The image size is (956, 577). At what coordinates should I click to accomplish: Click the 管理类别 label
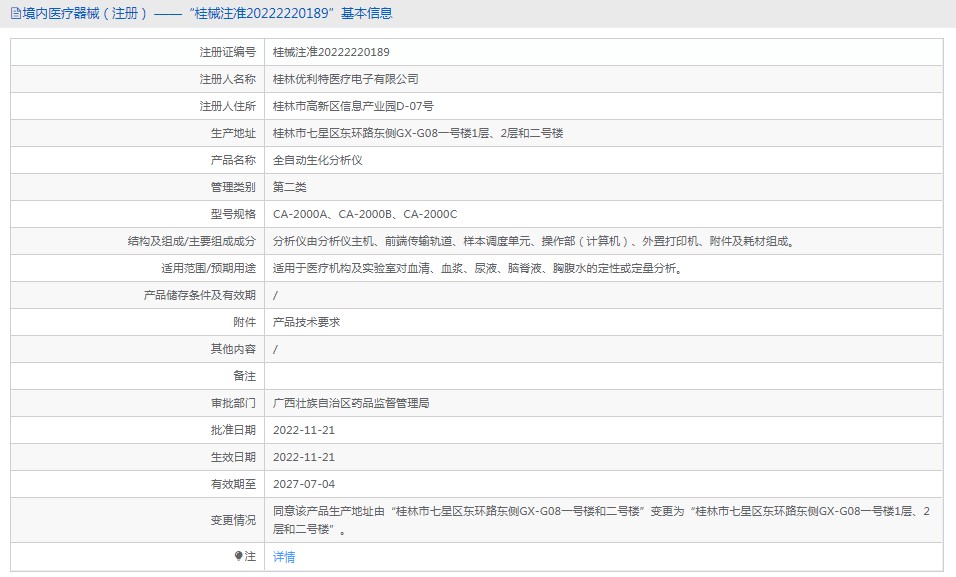(x=234, y=187)
